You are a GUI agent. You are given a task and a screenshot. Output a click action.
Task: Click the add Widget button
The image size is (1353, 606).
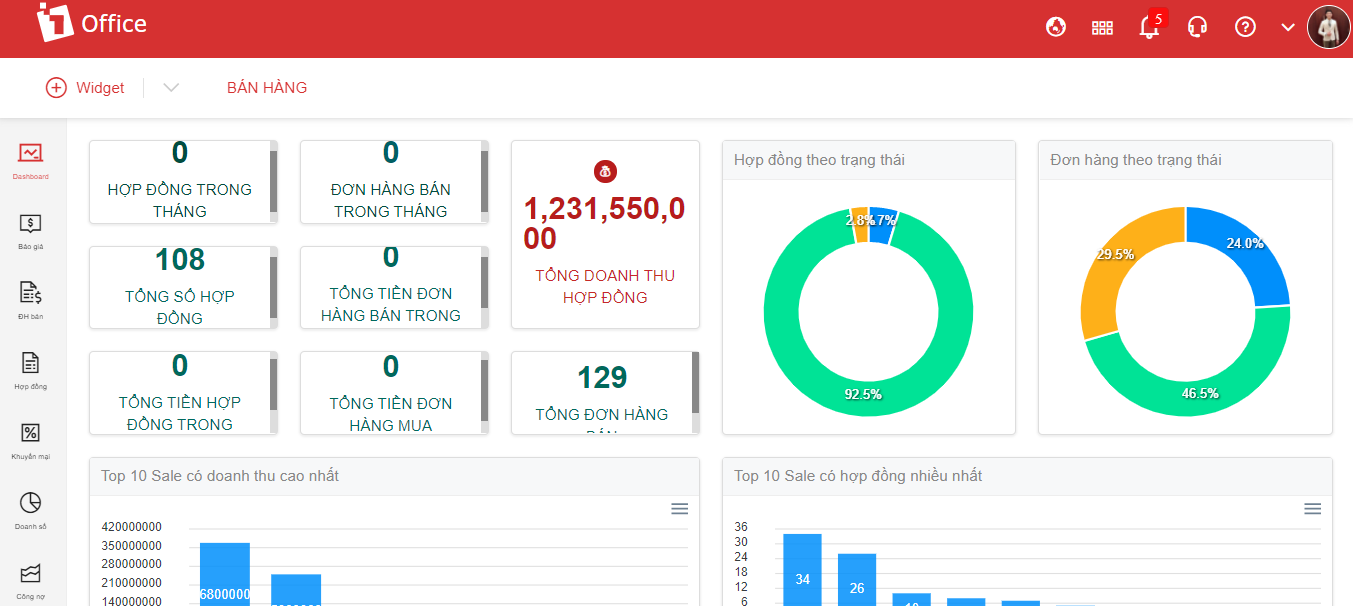tap(85, 88)
